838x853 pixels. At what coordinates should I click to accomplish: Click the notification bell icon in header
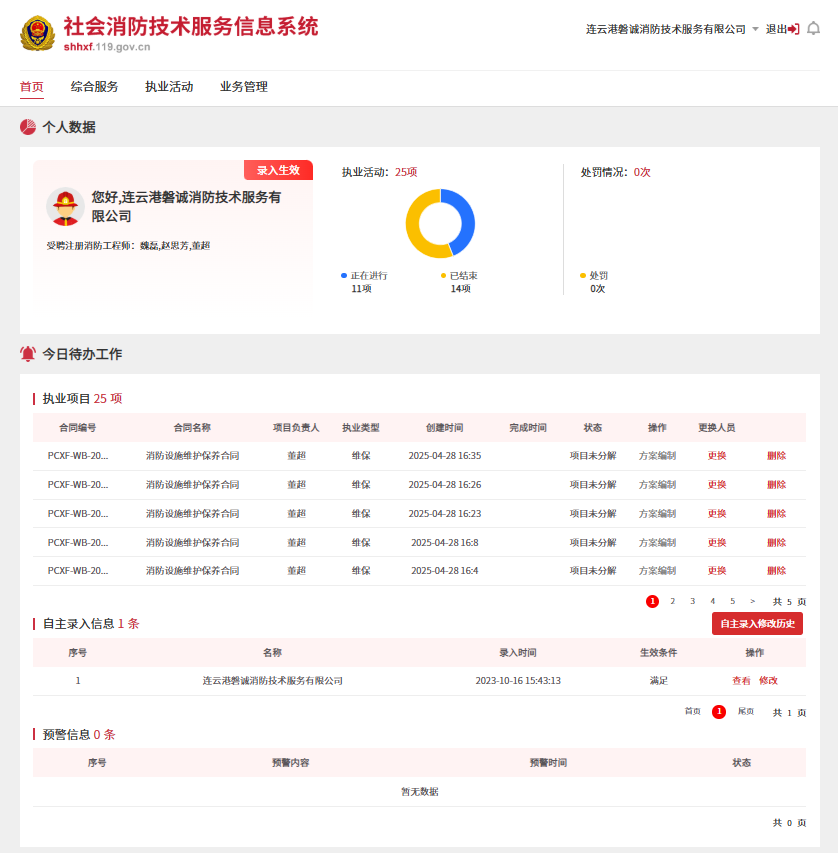pos(813,29)
